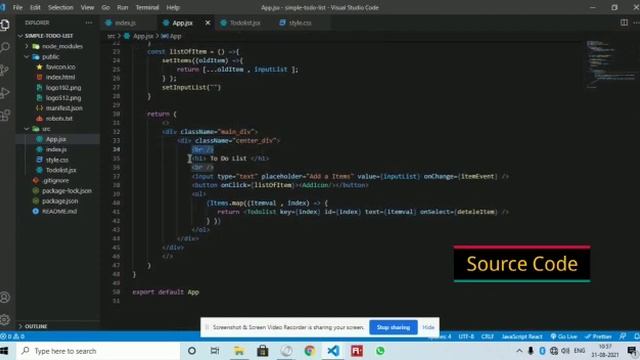Close the App.jsx tab
The width and height of the screenshot is (640, 360).
[208, 23]
